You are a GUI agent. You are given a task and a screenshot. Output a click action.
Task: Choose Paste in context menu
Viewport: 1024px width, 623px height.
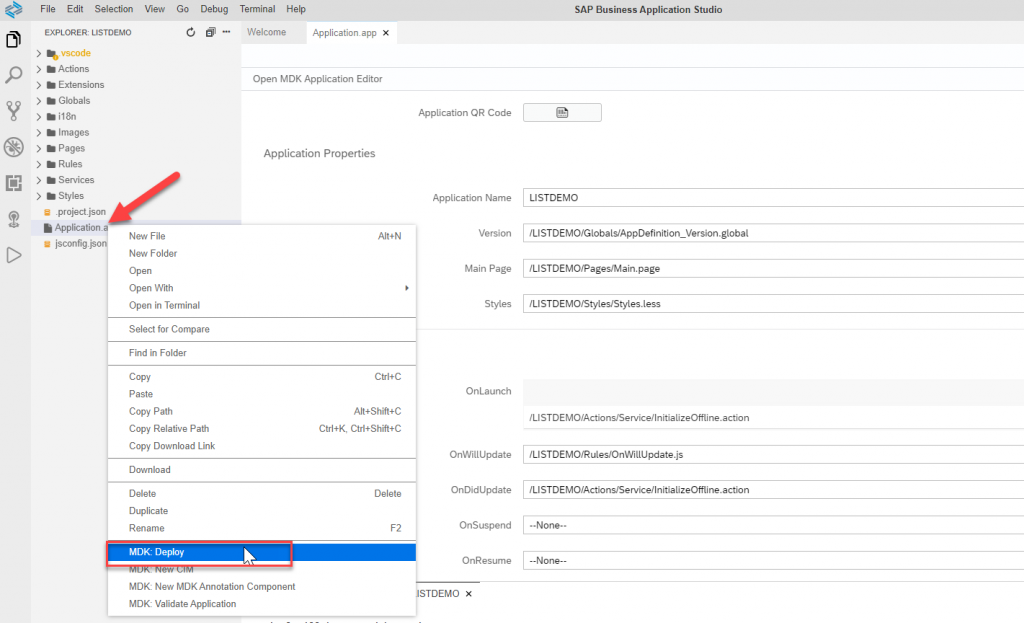(262, 394)
